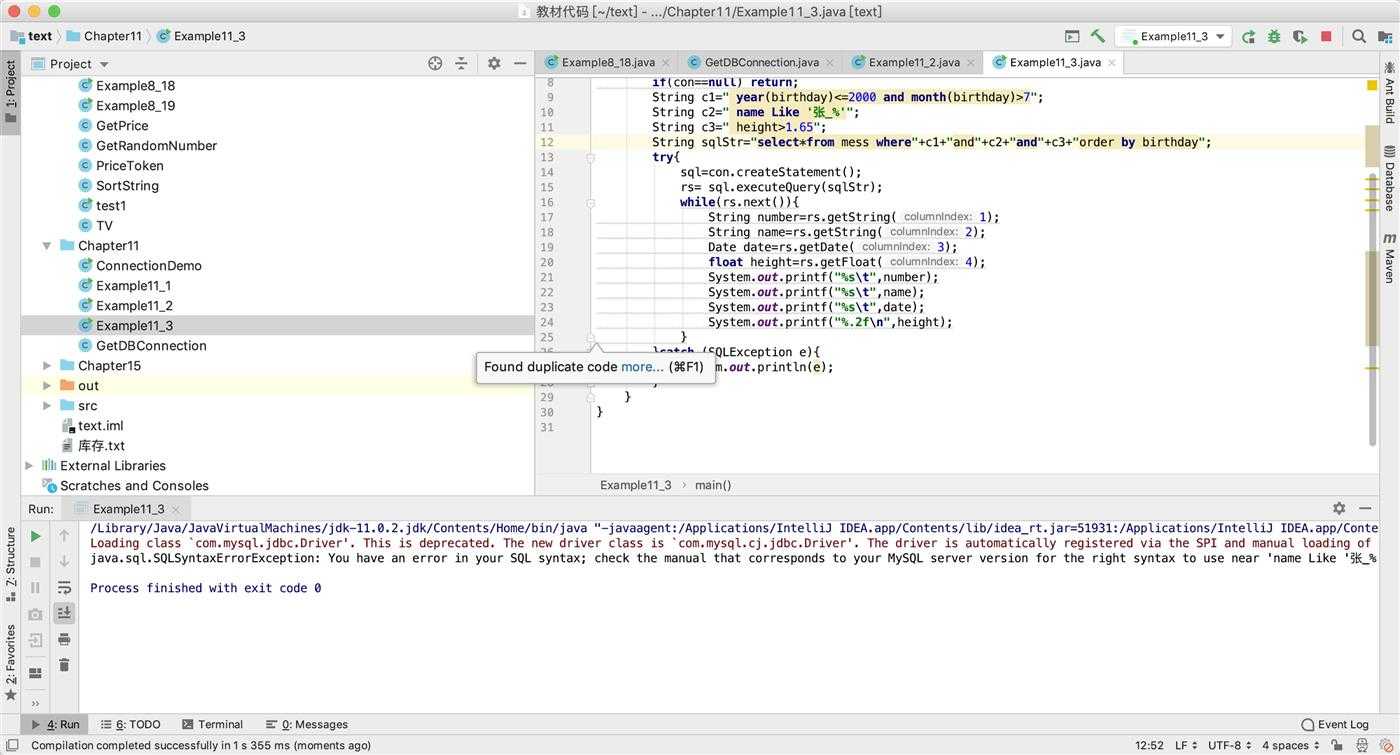Open Event Log in status bar
1400x755 pixels.
pos(1334,724)
